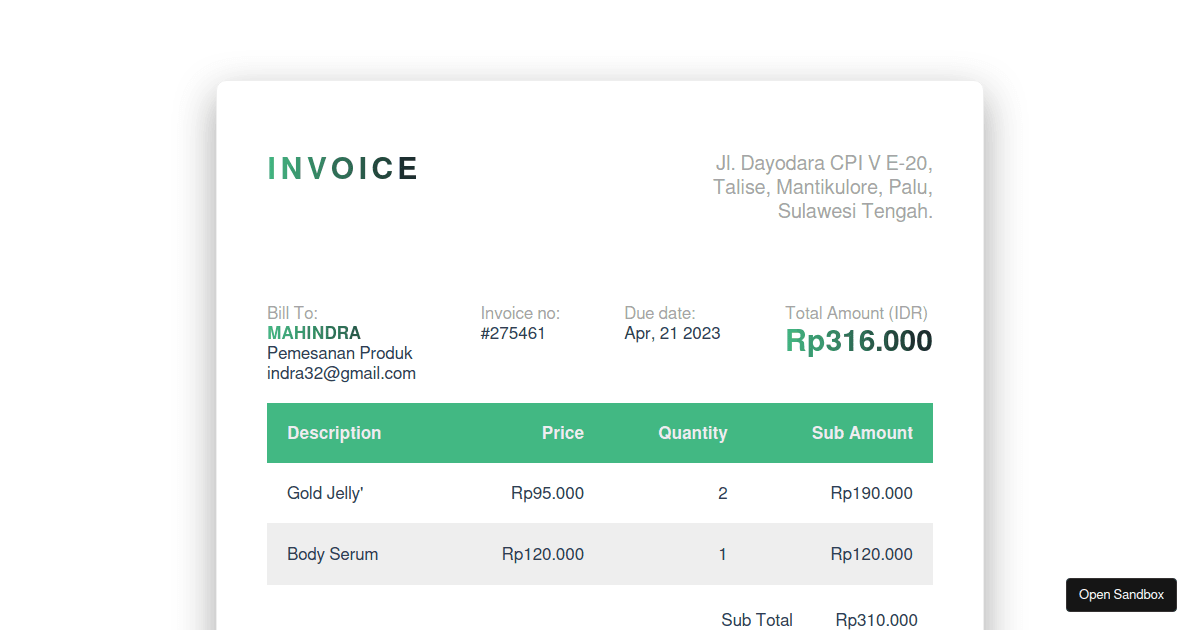This screenshot has height=630, width=1200.
Task: Click the Quantity column header
Action: click(x=693, y=433)
